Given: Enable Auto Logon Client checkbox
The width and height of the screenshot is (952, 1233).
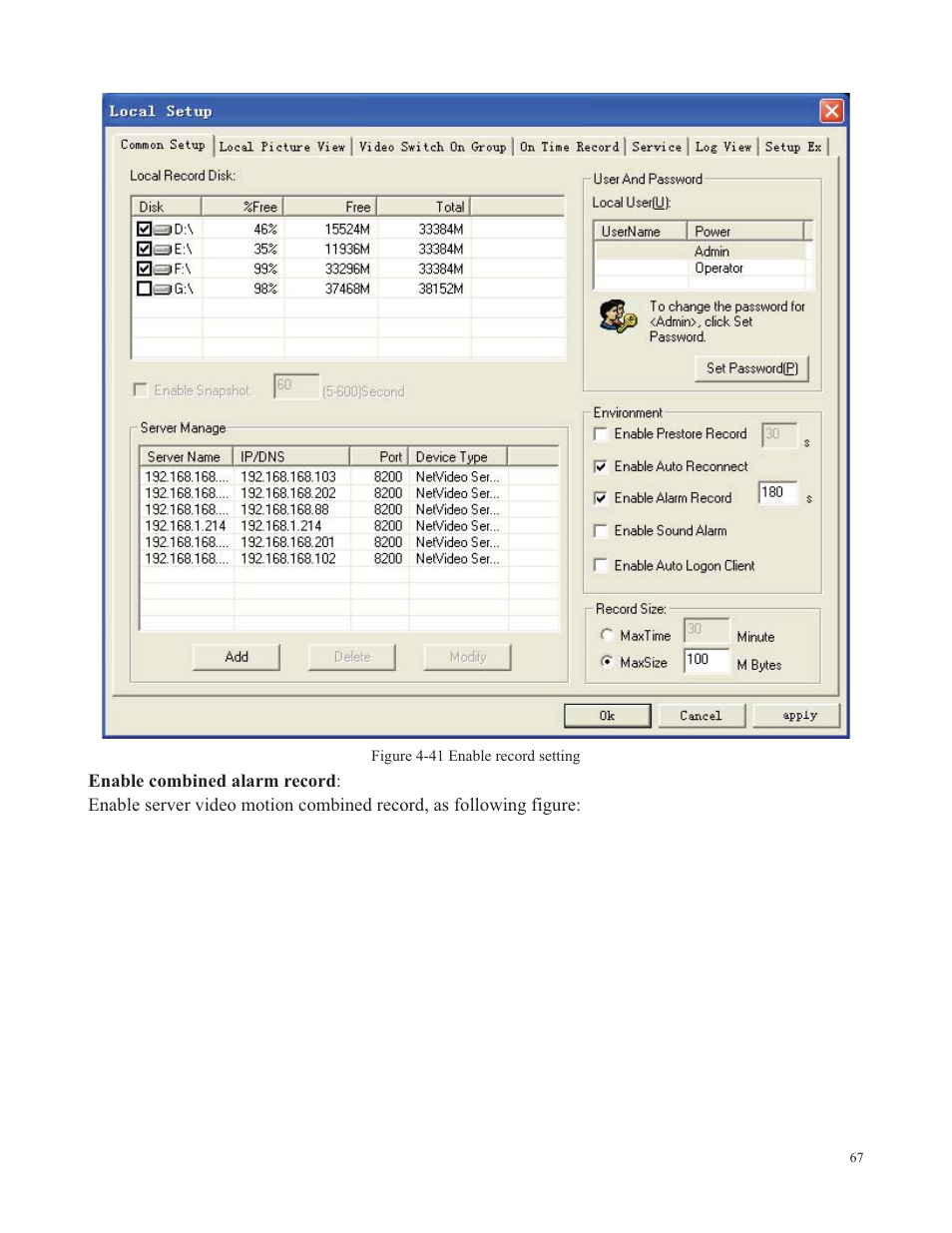Looking at the screenshot, I should pyautogui.click(x=601, y=566).
